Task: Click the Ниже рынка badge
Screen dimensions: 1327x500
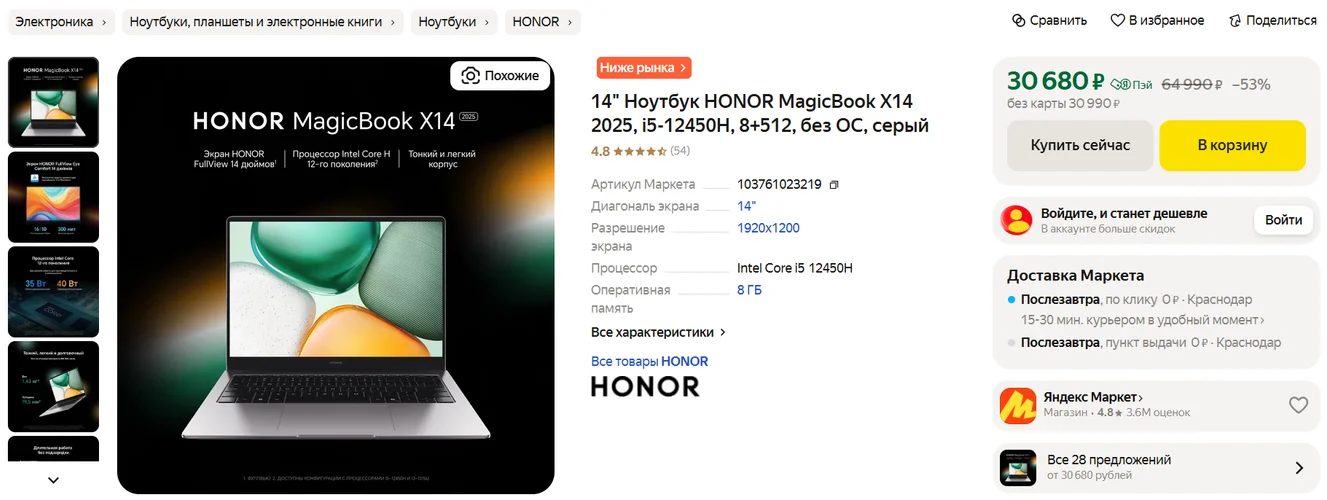Action: [x=644, y=68]
